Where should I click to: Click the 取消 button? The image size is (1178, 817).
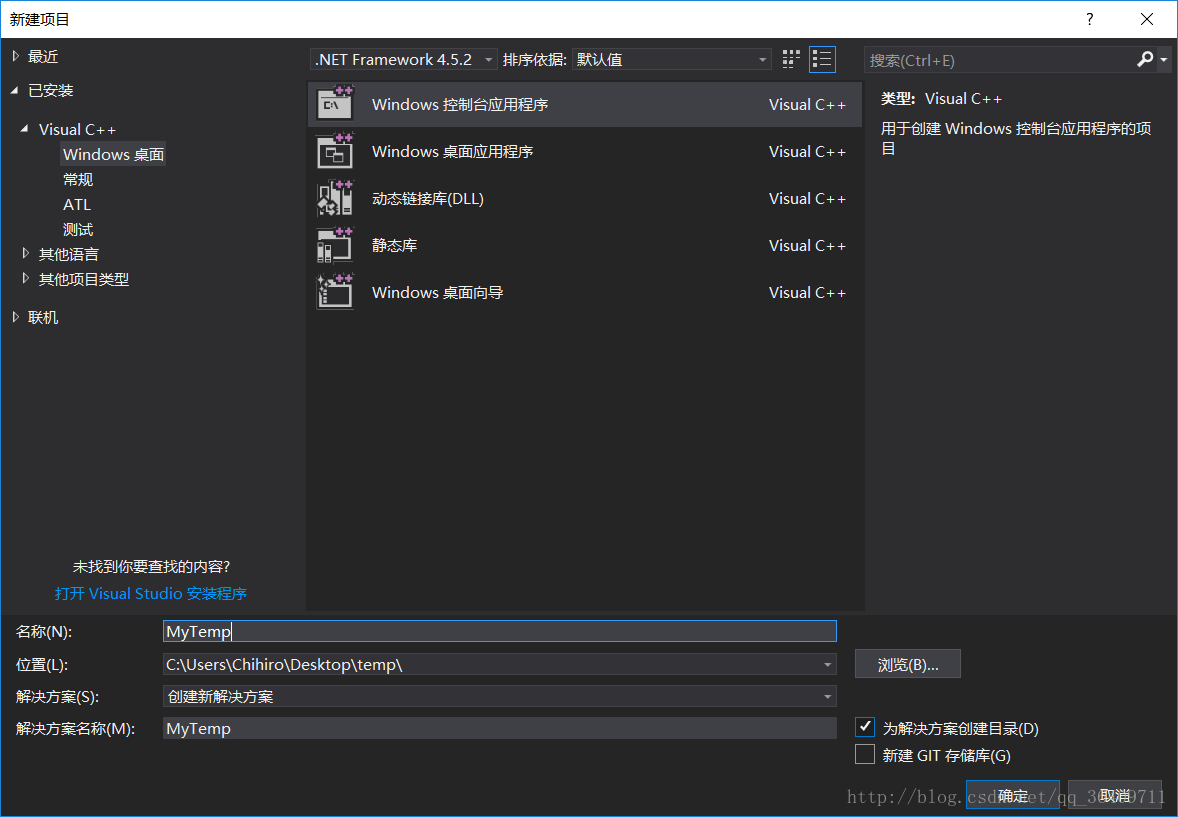pyautogui.click(x=1115, y=794)
